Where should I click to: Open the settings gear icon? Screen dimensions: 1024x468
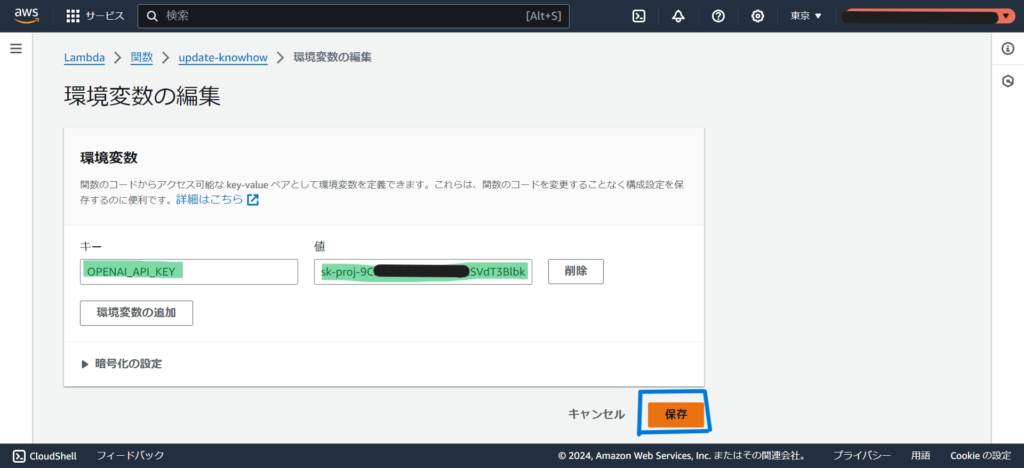[x=757, y=16]
